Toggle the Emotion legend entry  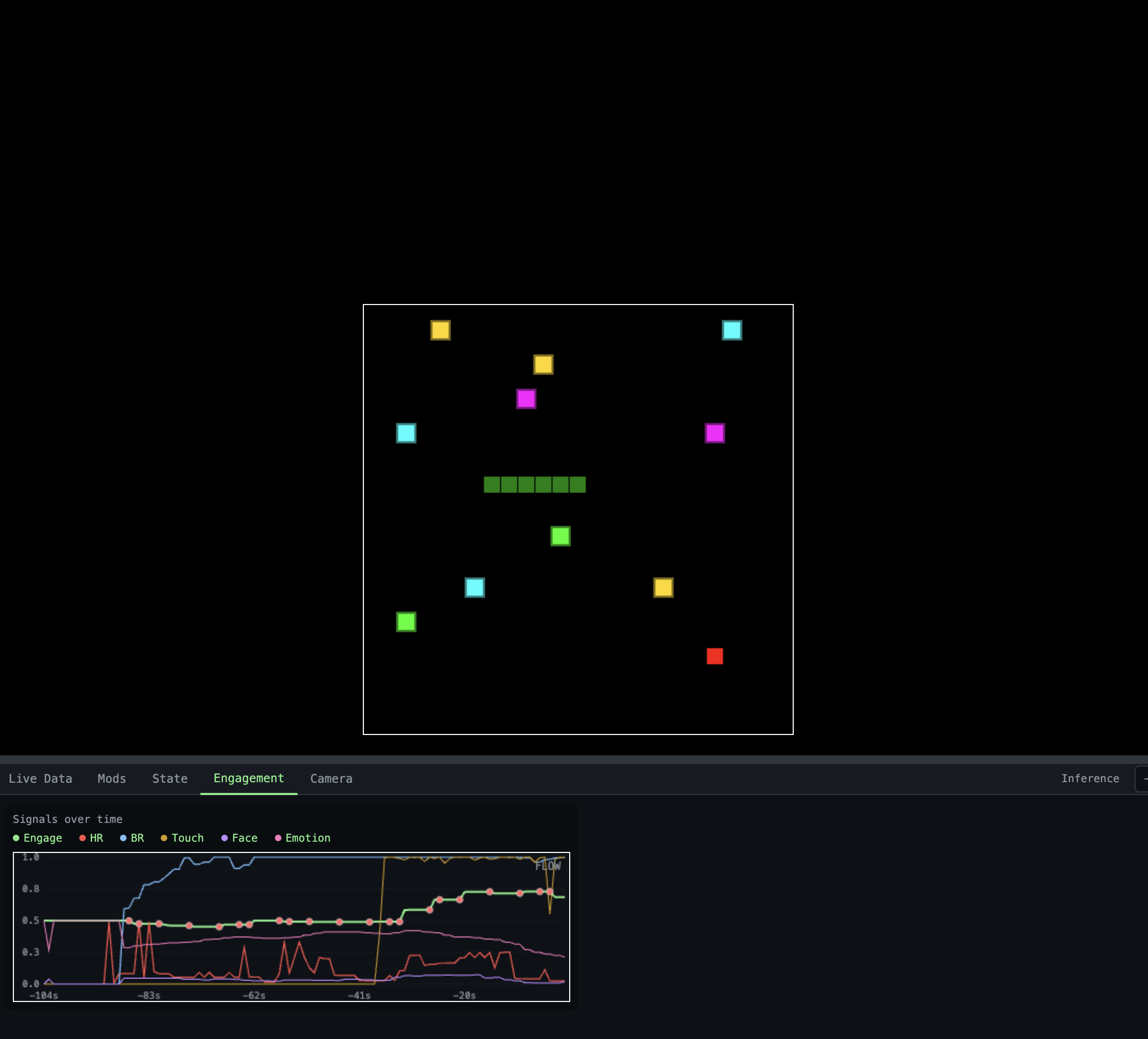click(x=302, y=838)
